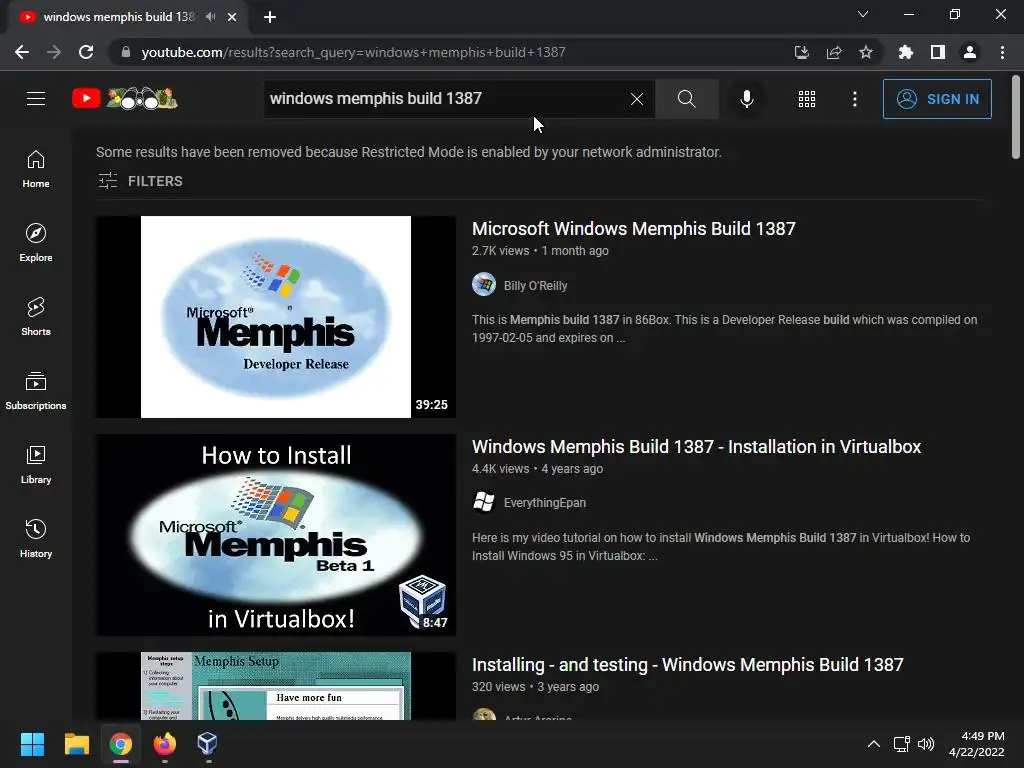Visit the Billy O'Reilly channel name
Viewport: 1024px width, 768px height.
(536, 285)
